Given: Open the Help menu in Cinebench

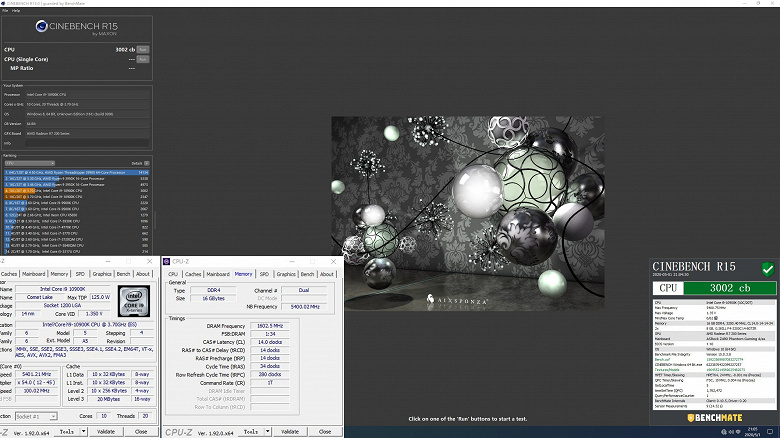Looking at the screenshot, I should point(15,11).
